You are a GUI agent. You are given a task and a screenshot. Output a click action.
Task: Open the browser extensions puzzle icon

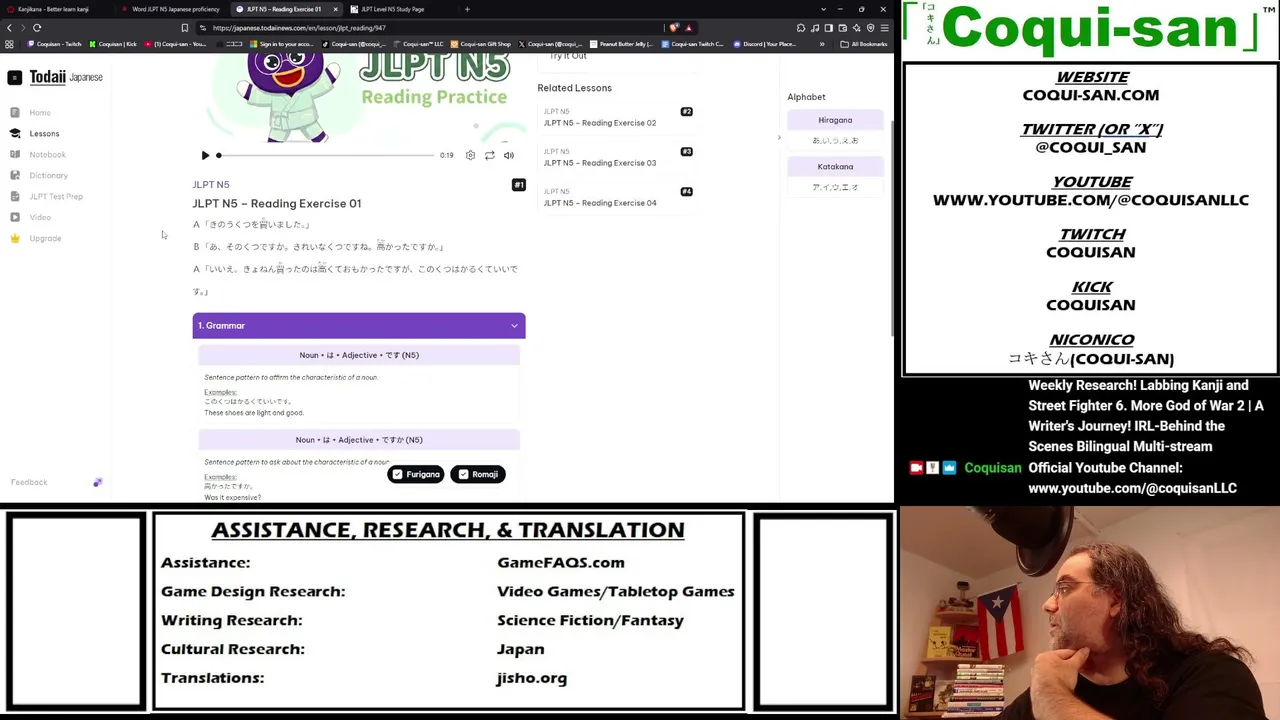coord(800,28)
